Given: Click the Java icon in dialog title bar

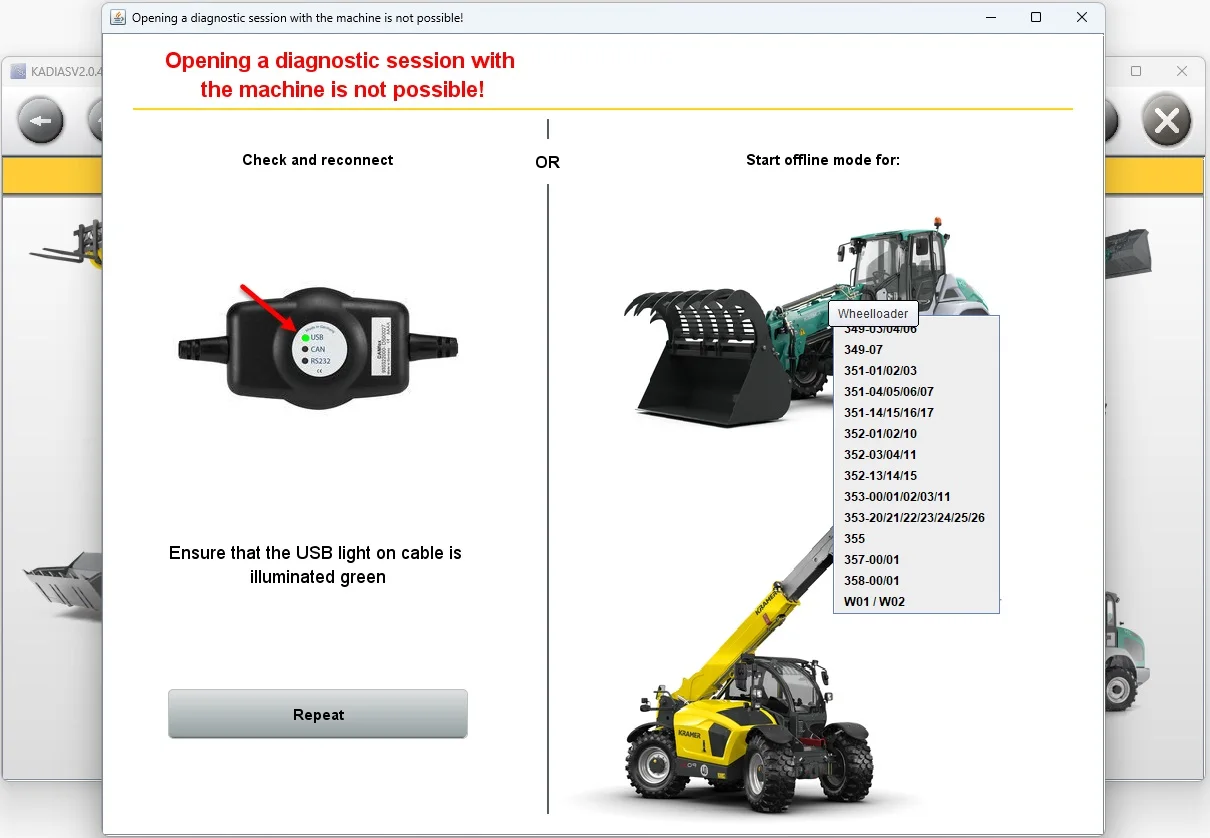Looking at the screenshot, I should (118, 17).
